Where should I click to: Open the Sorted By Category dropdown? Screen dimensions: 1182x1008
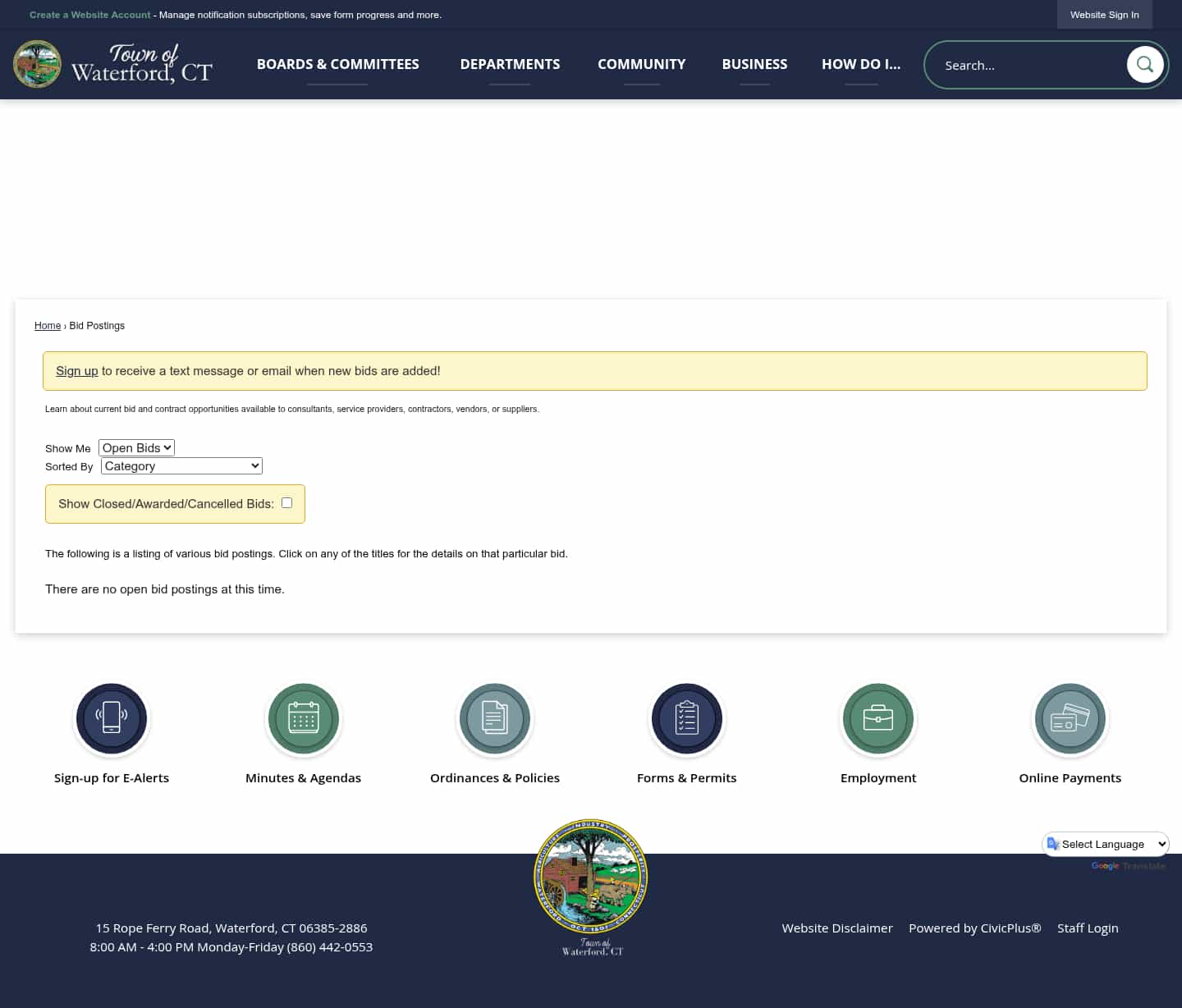(181, 465)
